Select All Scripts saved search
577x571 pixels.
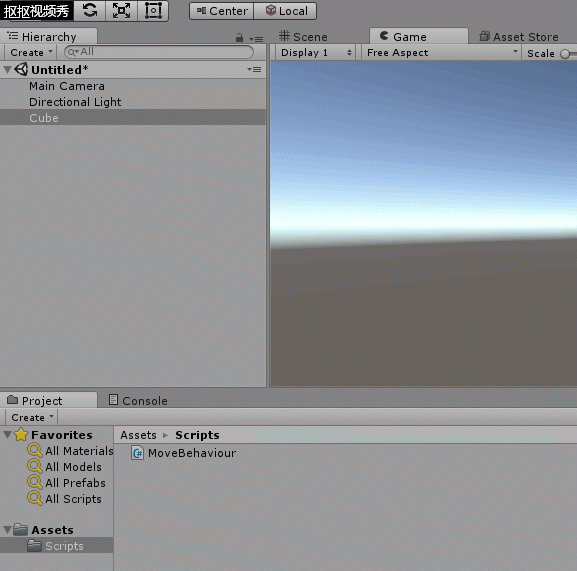pos(65,499)
